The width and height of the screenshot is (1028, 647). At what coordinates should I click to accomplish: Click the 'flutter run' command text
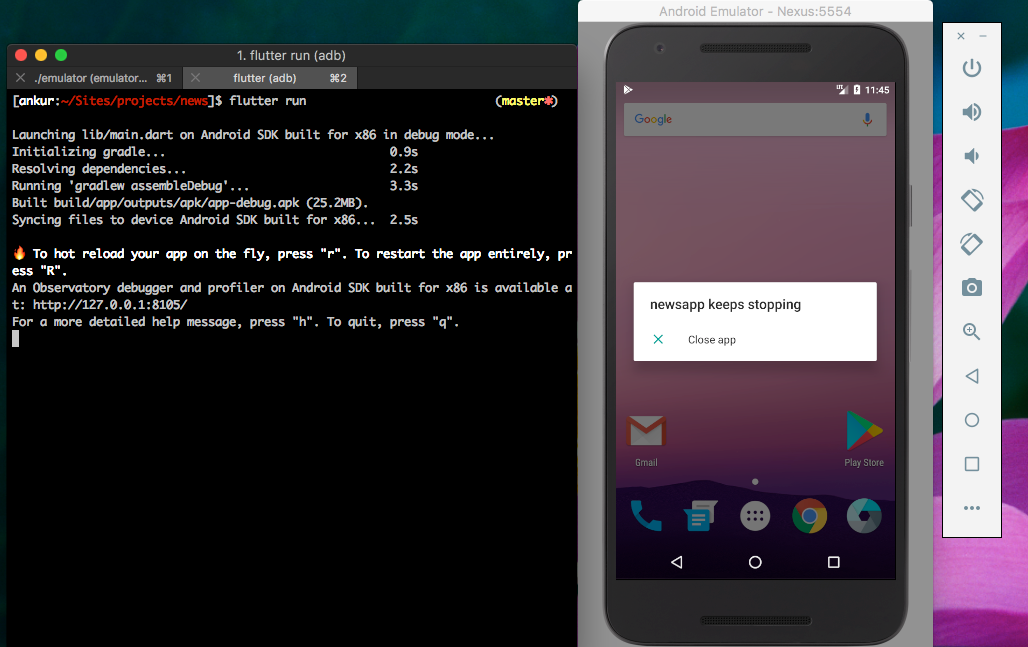(267, 101)
